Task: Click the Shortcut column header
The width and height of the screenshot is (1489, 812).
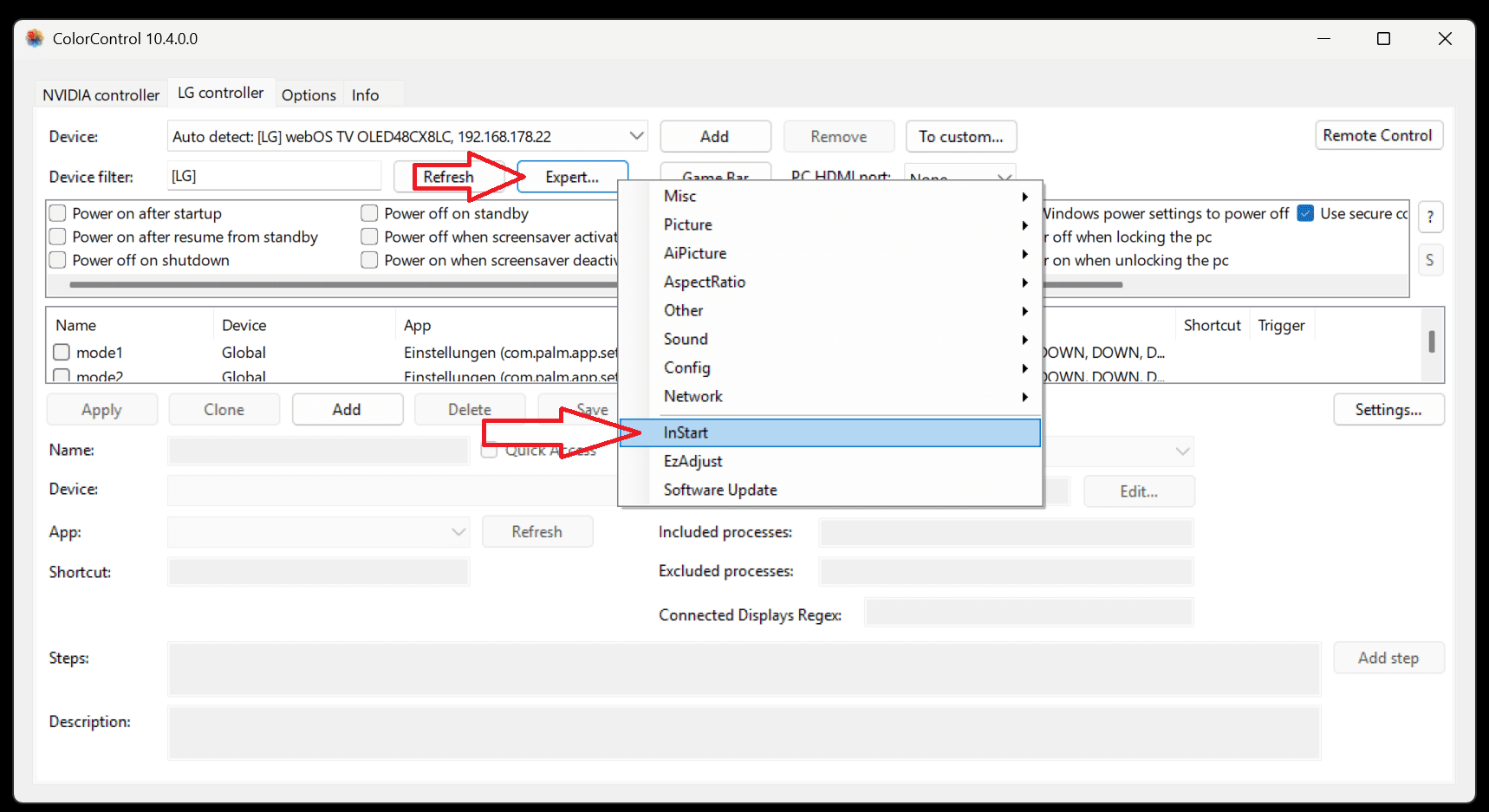Action: point(1213,325)
